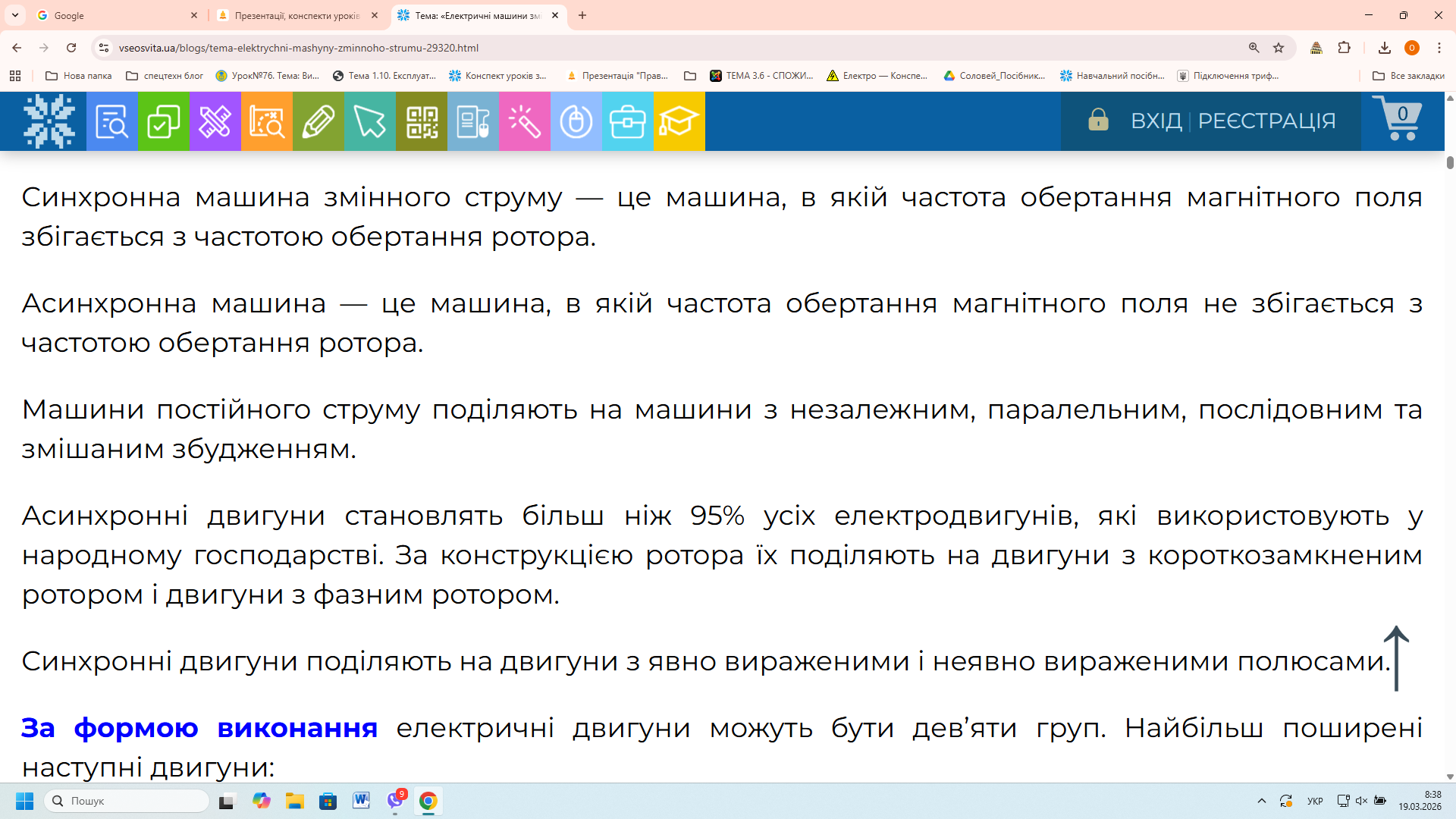Viewport: 1456px width, 819px height.
Task: Open the yellow graduation cap icon
Action: [679, 121]
